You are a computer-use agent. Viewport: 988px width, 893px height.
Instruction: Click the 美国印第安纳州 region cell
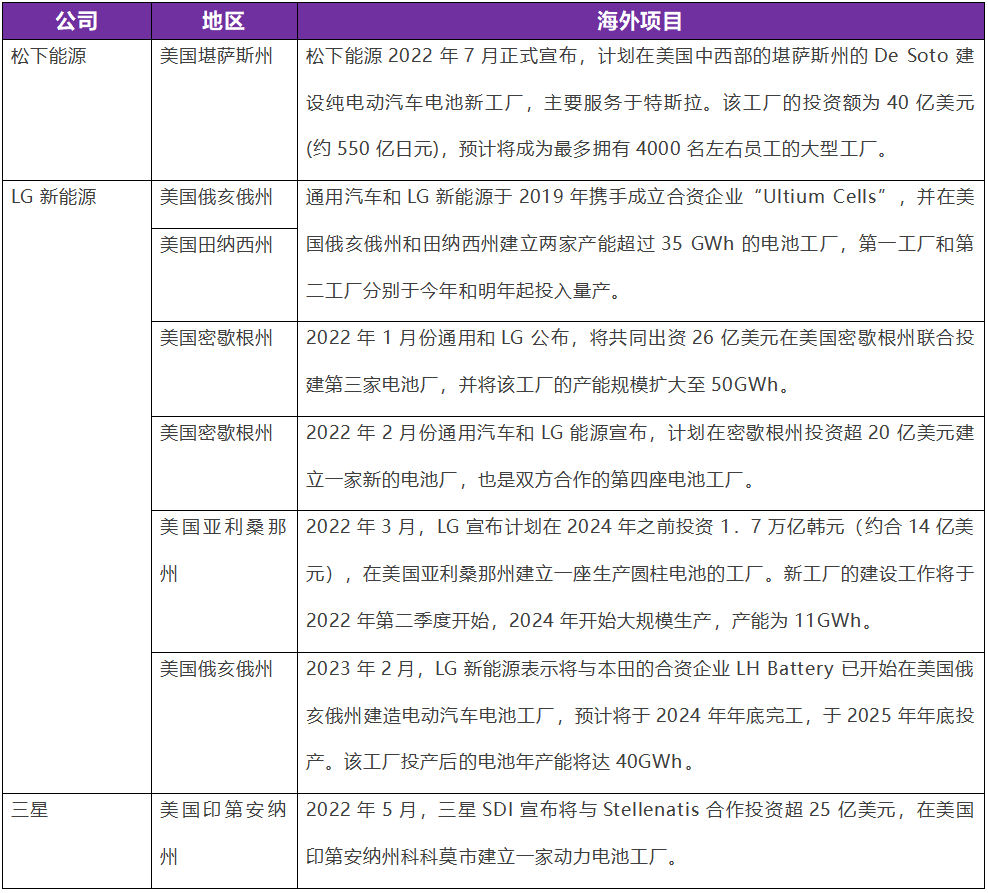click(224, 841)
